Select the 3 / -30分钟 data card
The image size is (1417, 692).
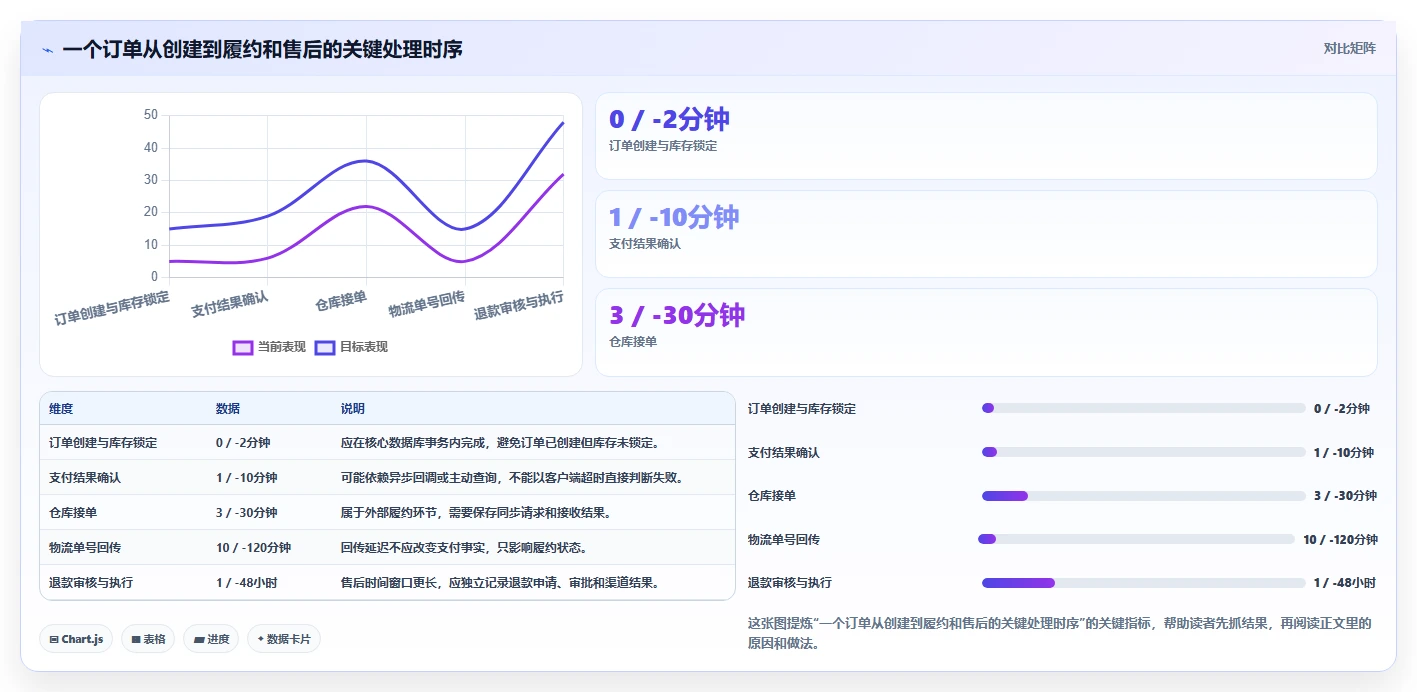tap(986, 332)
